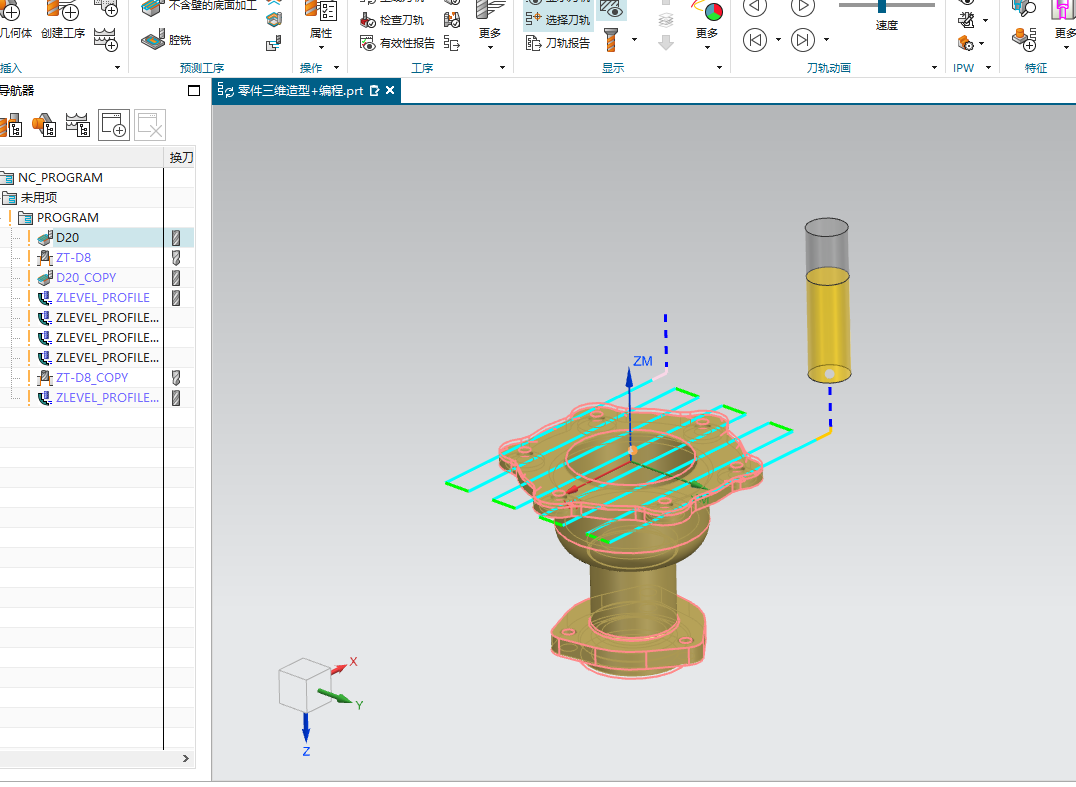Switch to machining method view navigator icon
Image resolution: width=1076 pixels, height=787 pixels.
click(x=78, y=125)
